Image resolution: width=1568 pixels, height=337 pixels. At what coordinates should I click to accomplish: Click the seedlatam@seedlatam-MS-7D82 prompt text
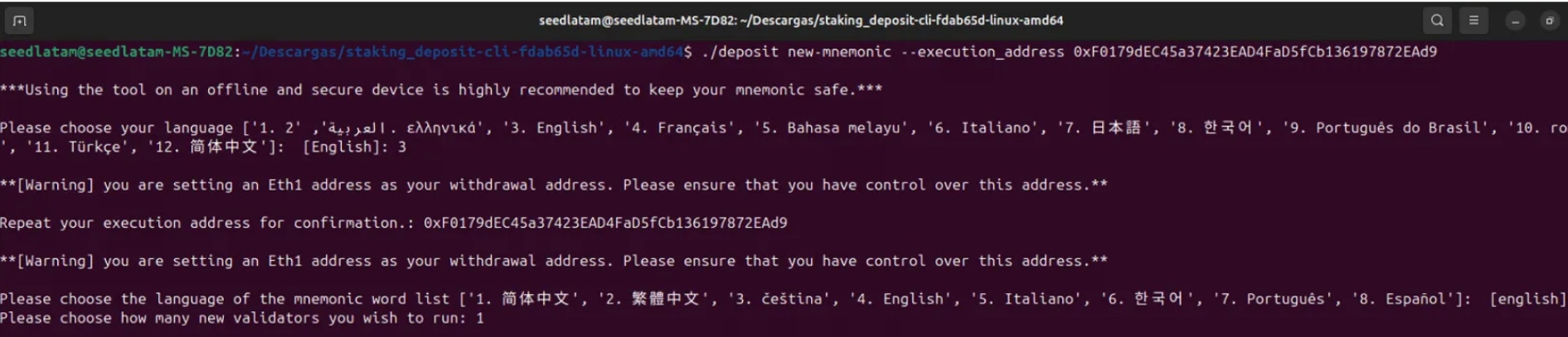116,52
